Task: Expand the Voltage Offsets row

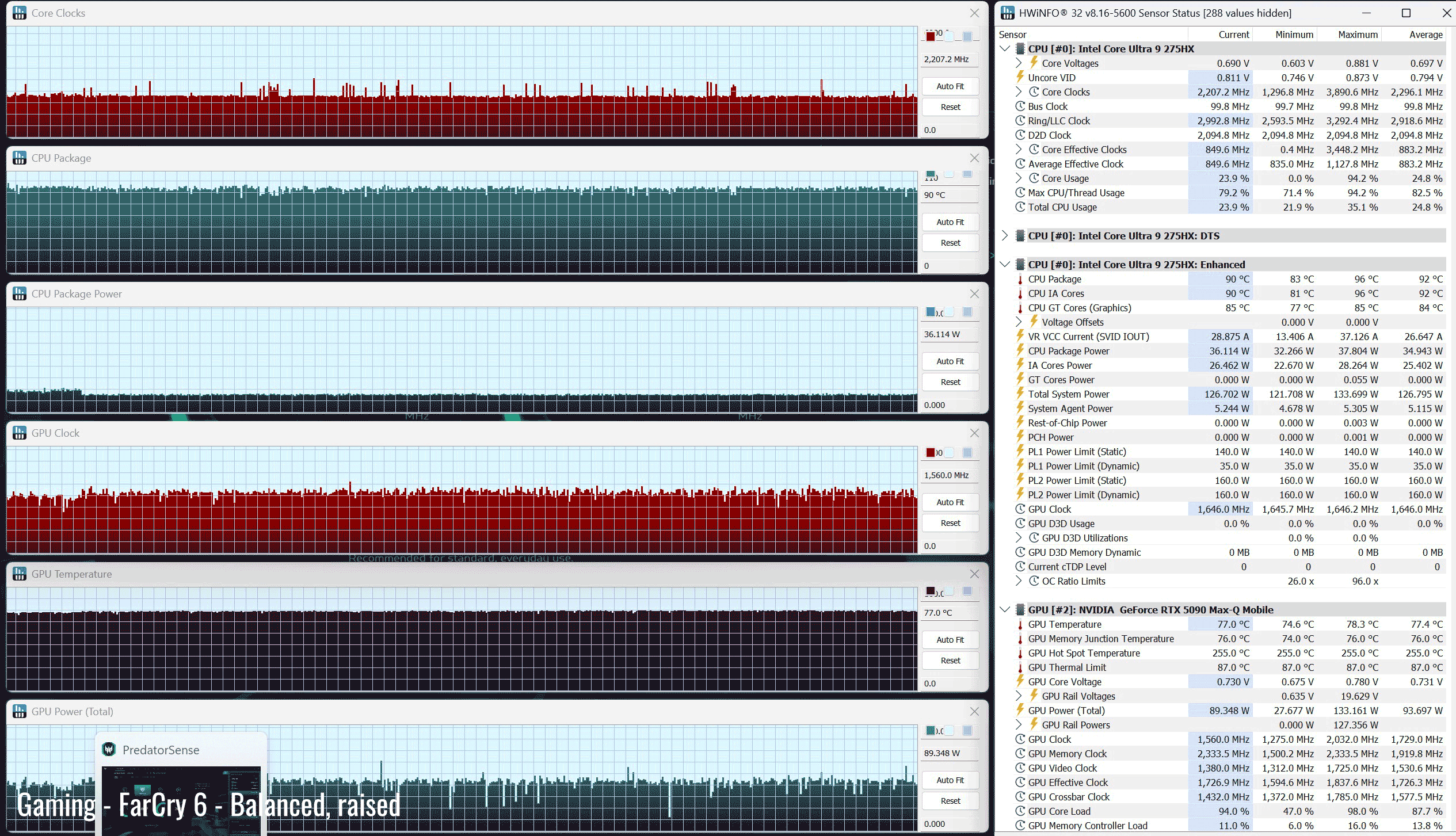Action: [1019, 322]
